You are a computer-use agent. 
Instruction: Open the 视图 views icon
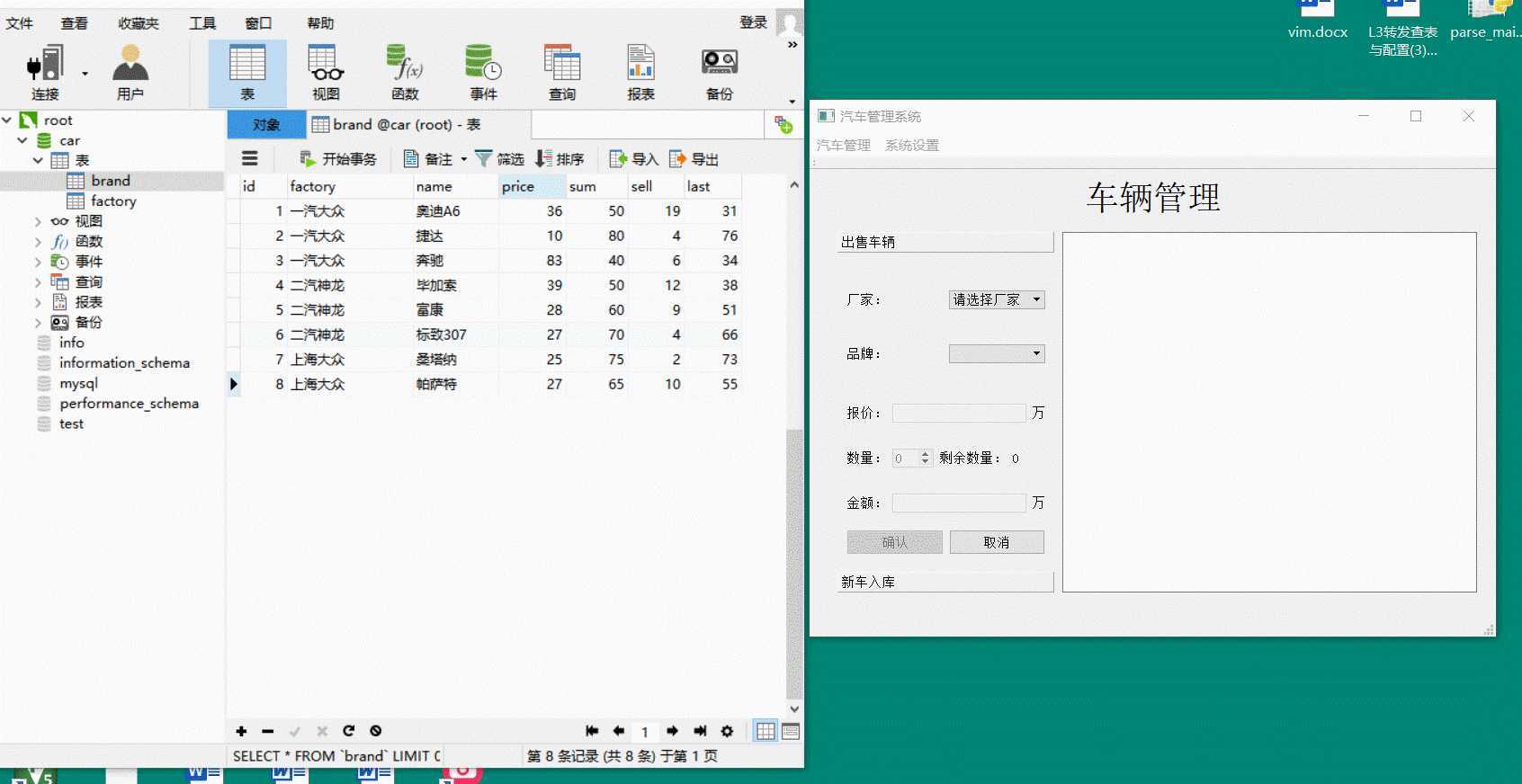tap(326, 73)
